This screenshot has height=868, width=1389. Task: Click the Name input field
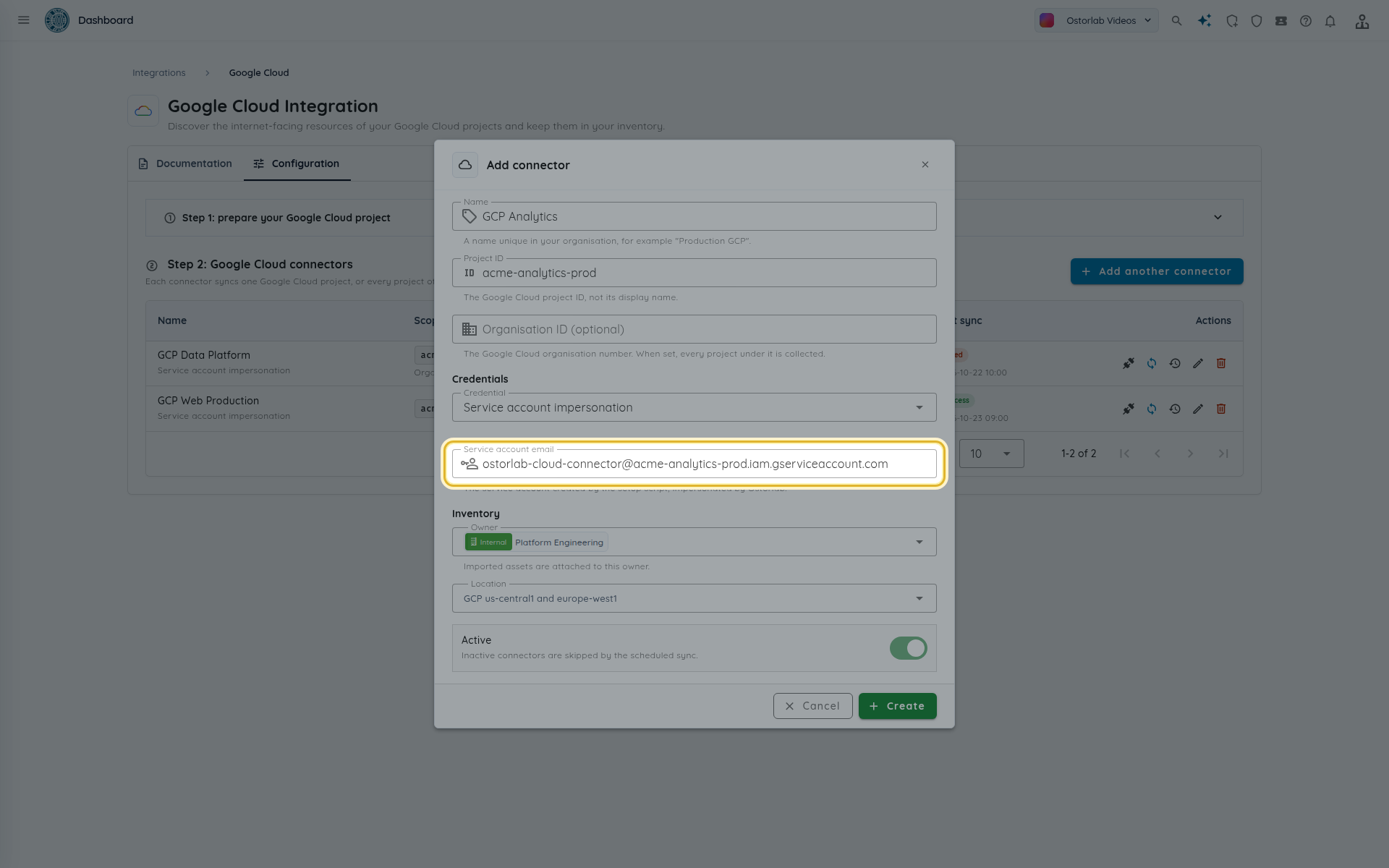(694, 216)
